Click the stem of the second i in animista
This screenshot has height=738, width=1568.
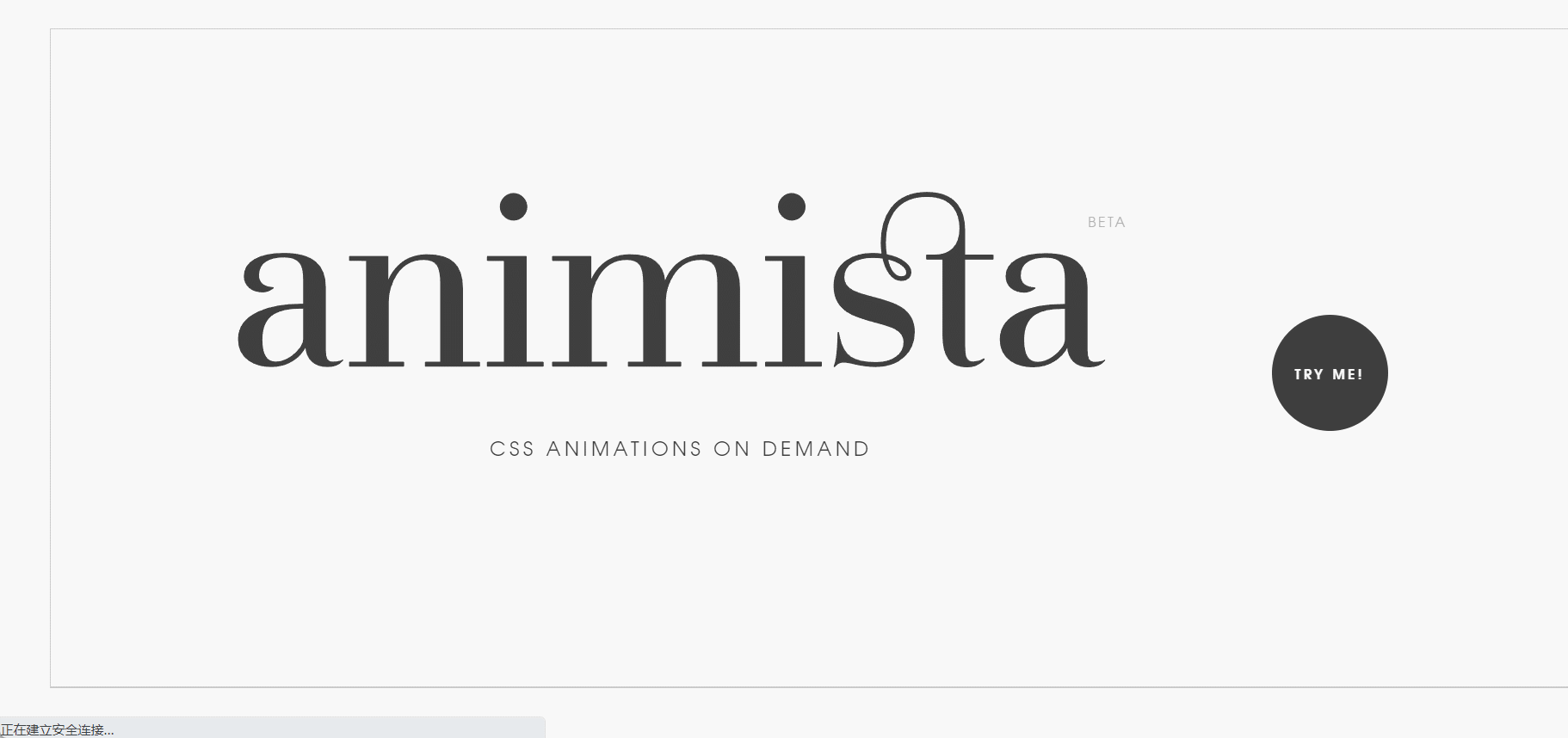(793, 308)
